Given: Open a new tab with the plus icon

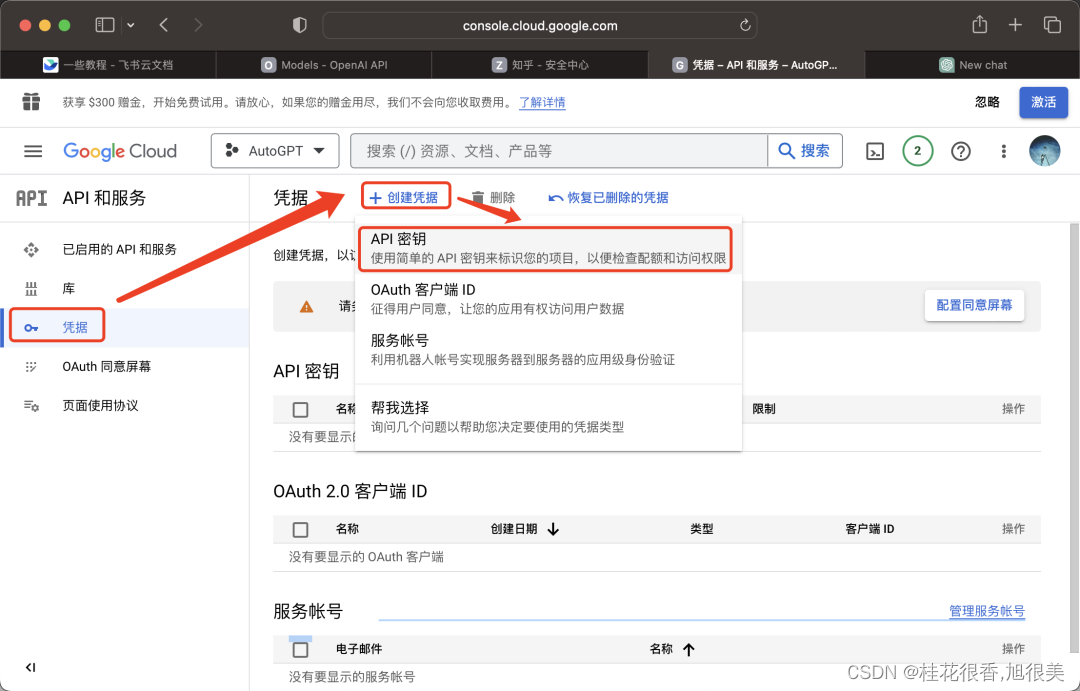Looking at the screenshot, I should click(1015, 25).
